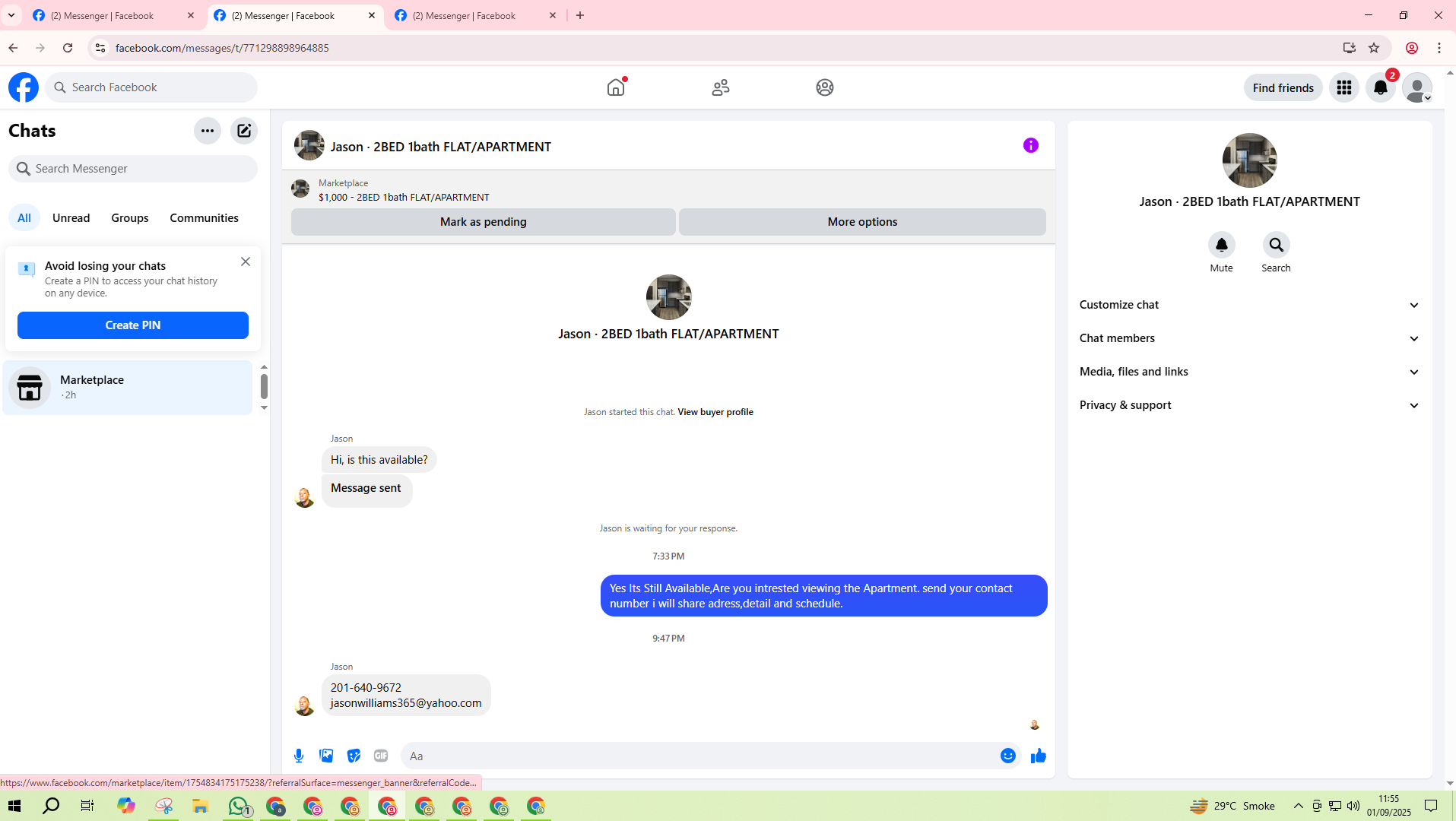Screen dimensions: 1456x821
Task: Open the Friends icon in top navigation
Action: [x=721, y=87]
